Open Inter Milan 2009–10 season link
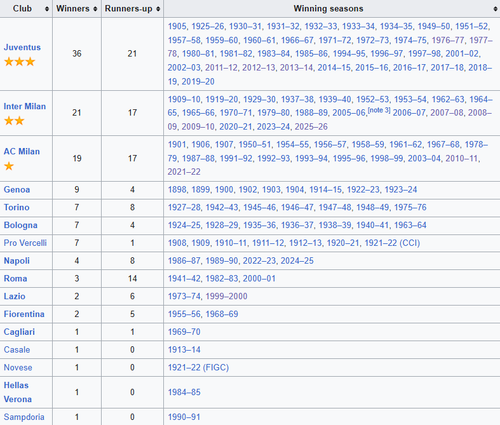 click(198, 127)
